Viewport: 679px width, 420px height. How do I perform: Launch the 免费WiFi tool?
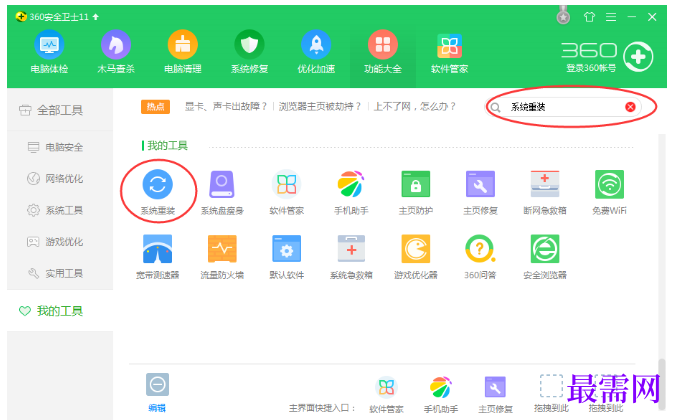(x=609, y=192)
